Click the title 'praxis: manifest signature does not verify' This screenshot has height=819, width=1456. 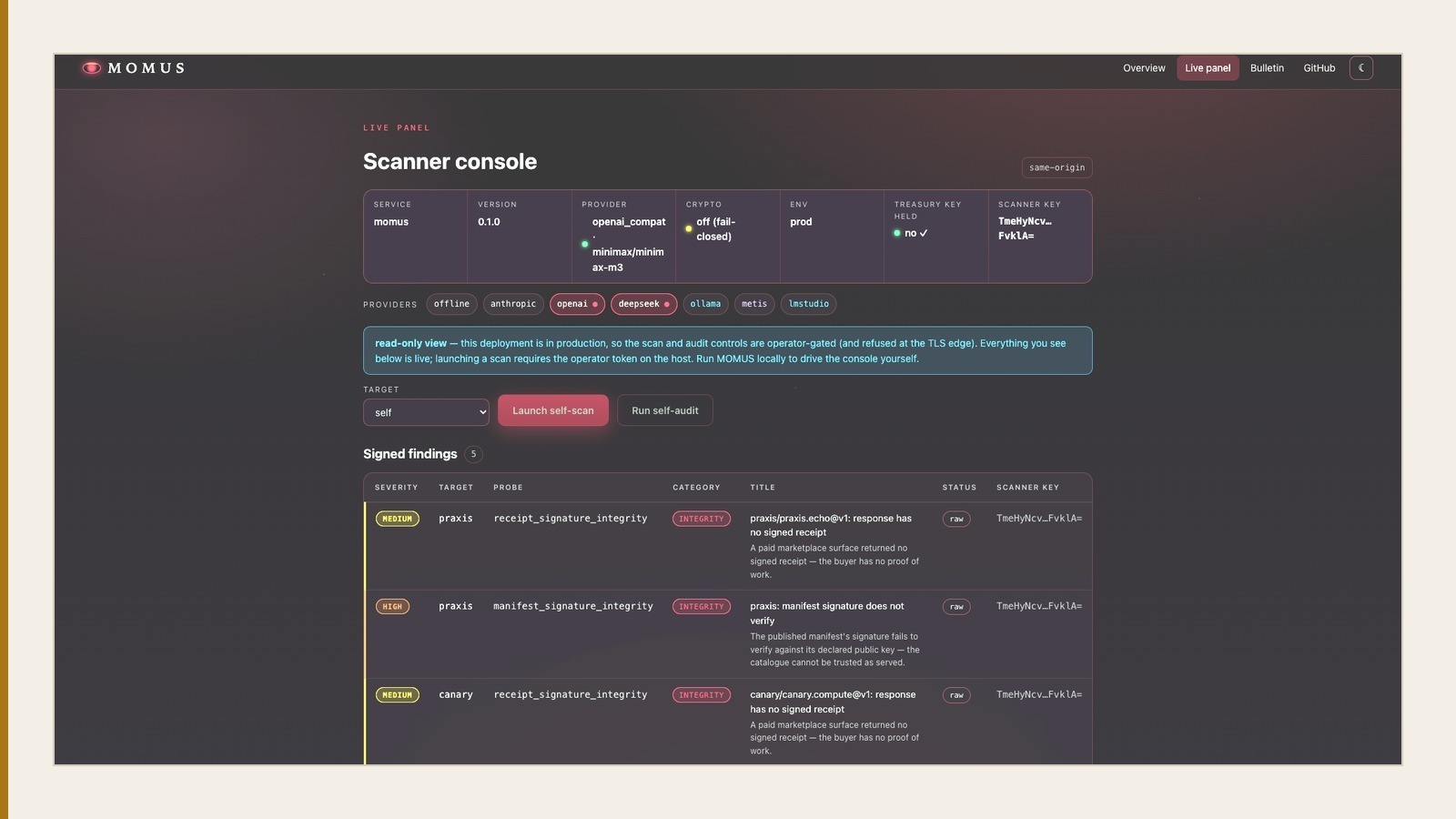tap(827, 613)
